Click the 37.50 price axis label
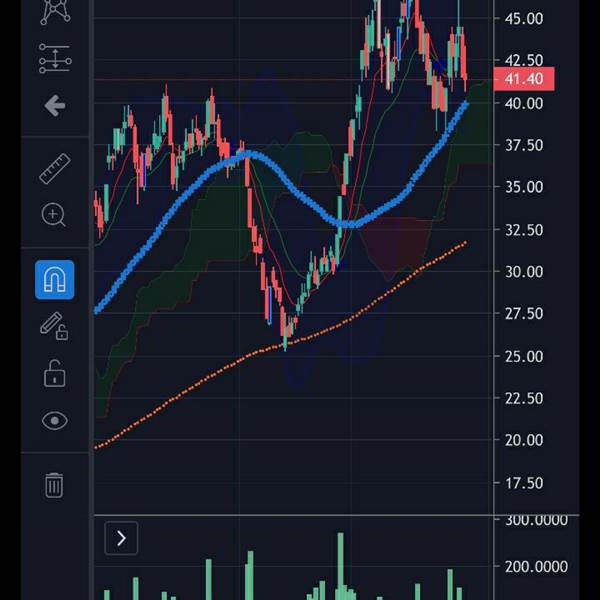 coord(523,145)
